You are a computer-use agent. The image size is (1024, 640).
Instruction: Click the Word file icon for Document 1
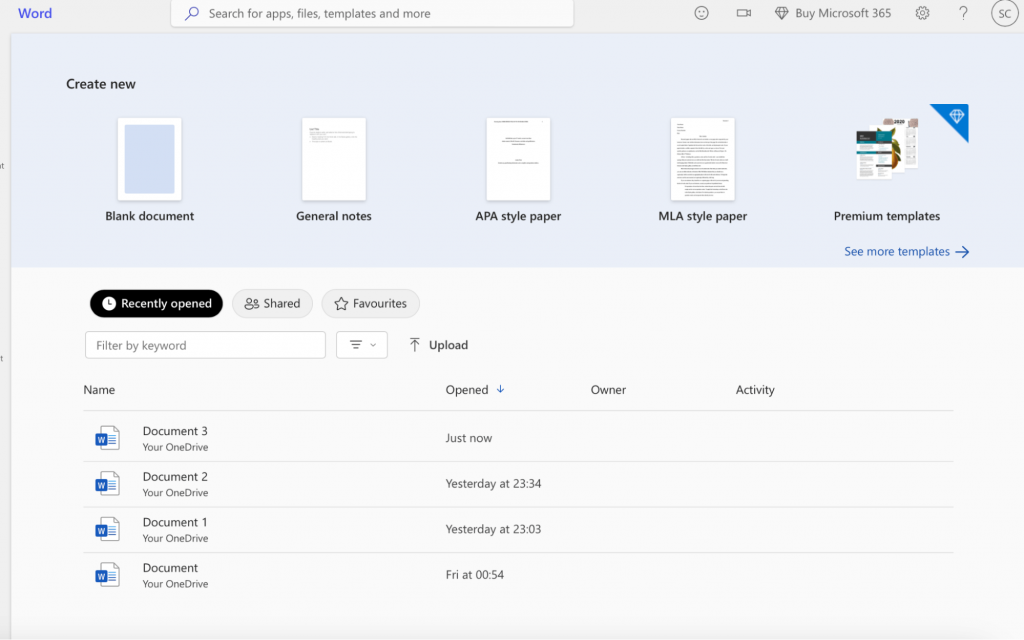[107, 530]
